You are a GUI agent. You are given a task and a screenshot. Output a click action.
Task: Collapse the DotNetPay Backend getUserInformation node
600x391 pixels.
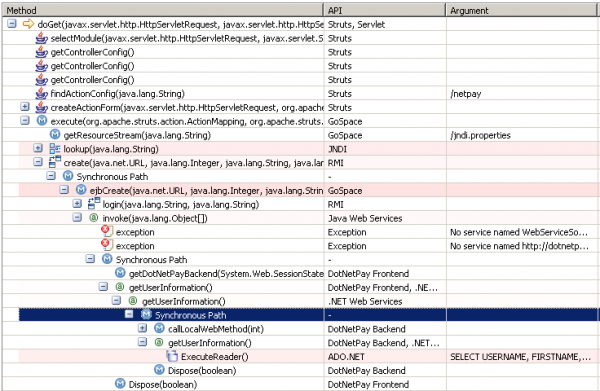(142, 342)
